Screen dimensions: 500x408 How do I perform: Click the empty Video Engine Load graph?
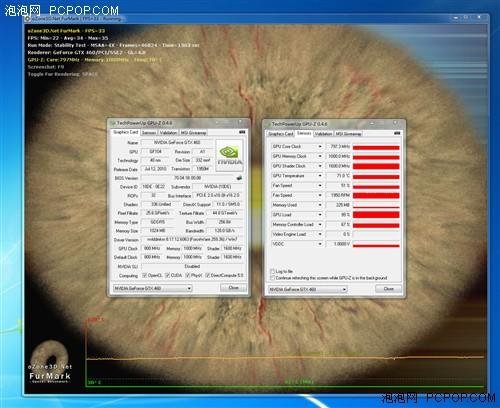pos(376,234)
